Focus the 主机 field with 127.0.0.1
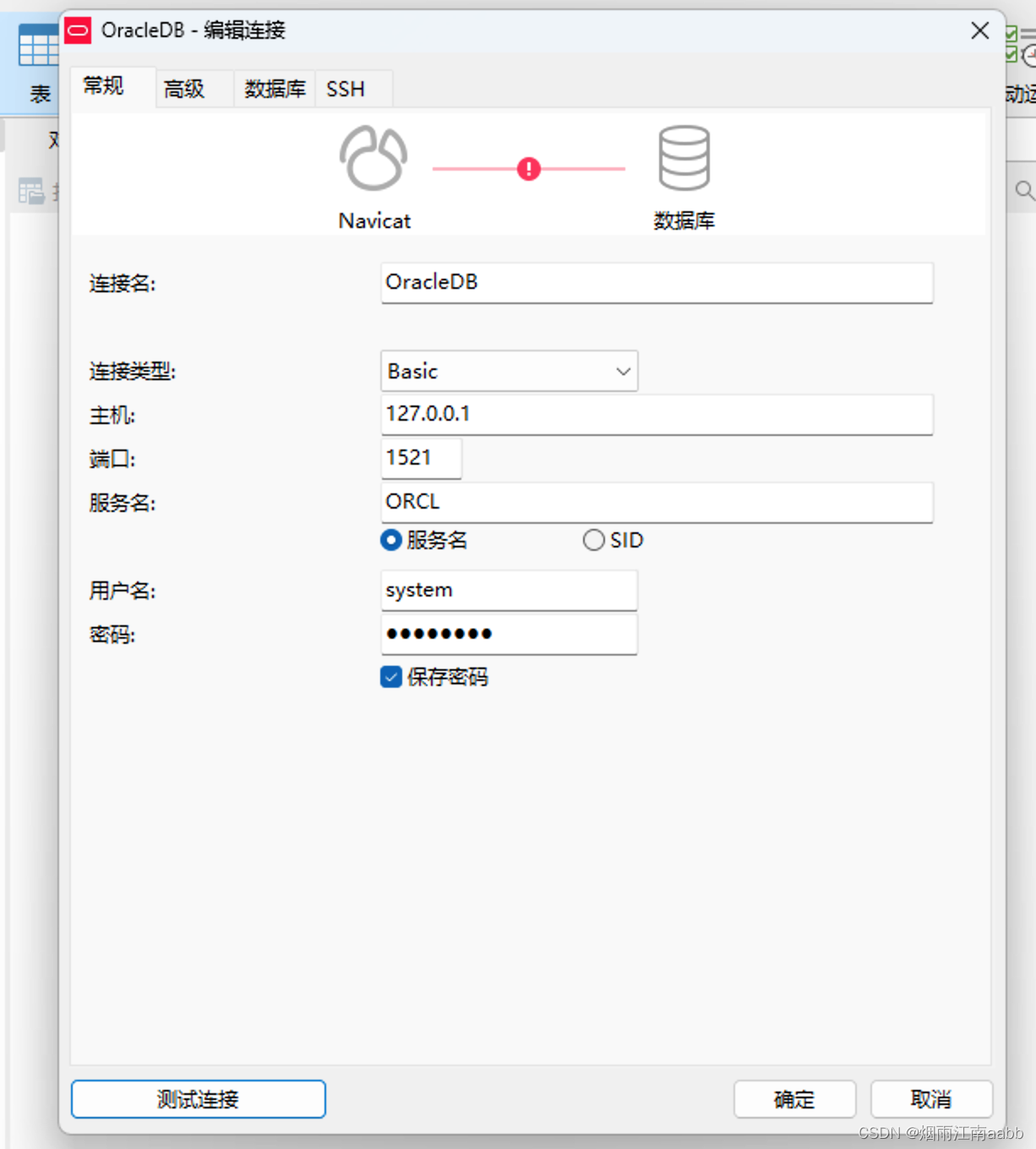The image size is (1036, 1149). click(657, 414)
